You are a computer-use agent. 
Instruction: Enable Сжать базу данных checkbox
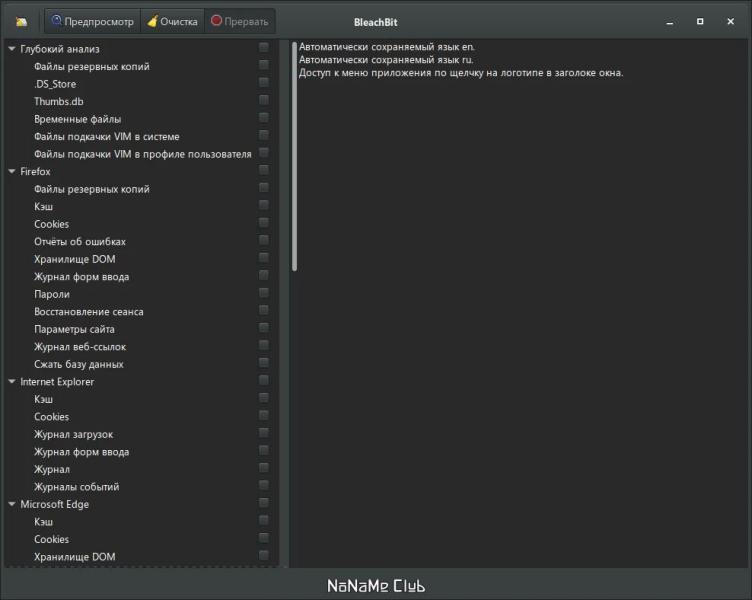coord(264,363)
